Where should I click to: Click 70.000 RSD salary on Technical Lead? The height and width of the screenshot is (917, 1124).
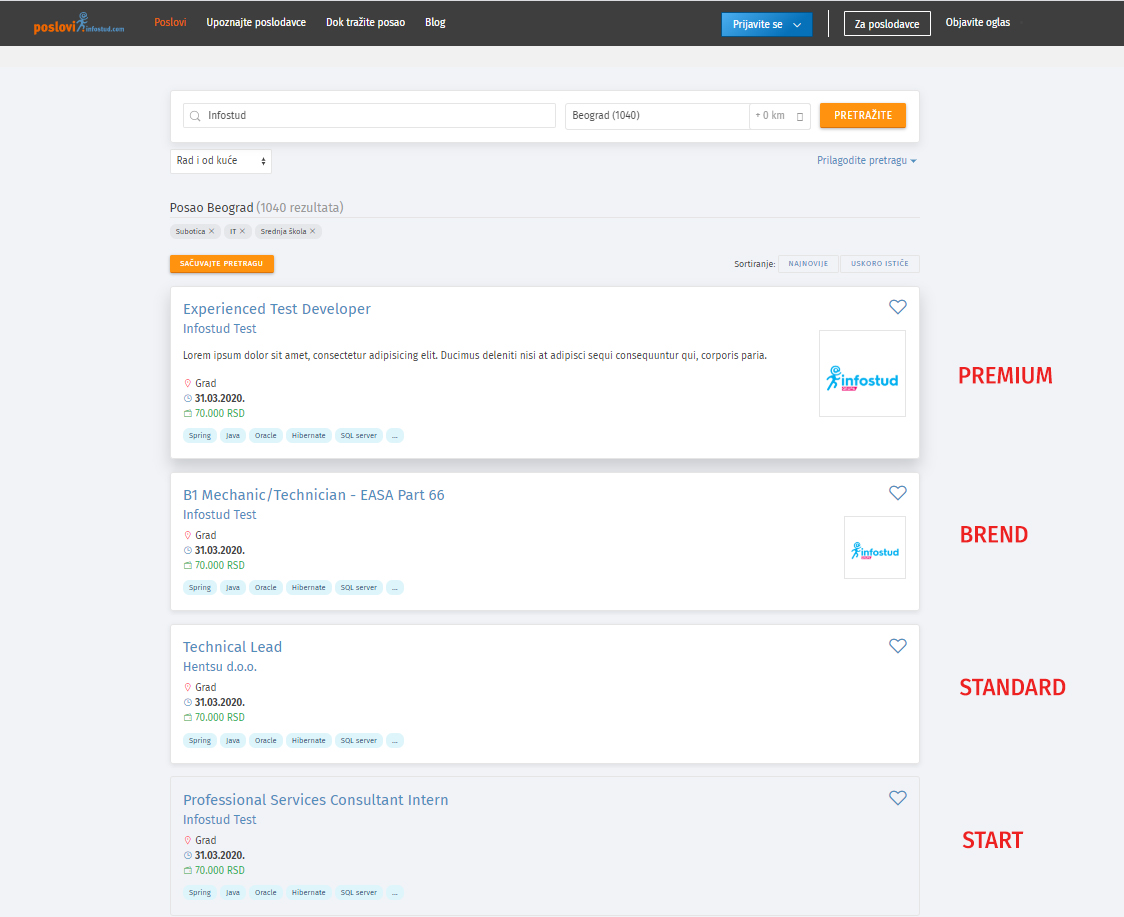pyautogui.click(x=219, y=717)
